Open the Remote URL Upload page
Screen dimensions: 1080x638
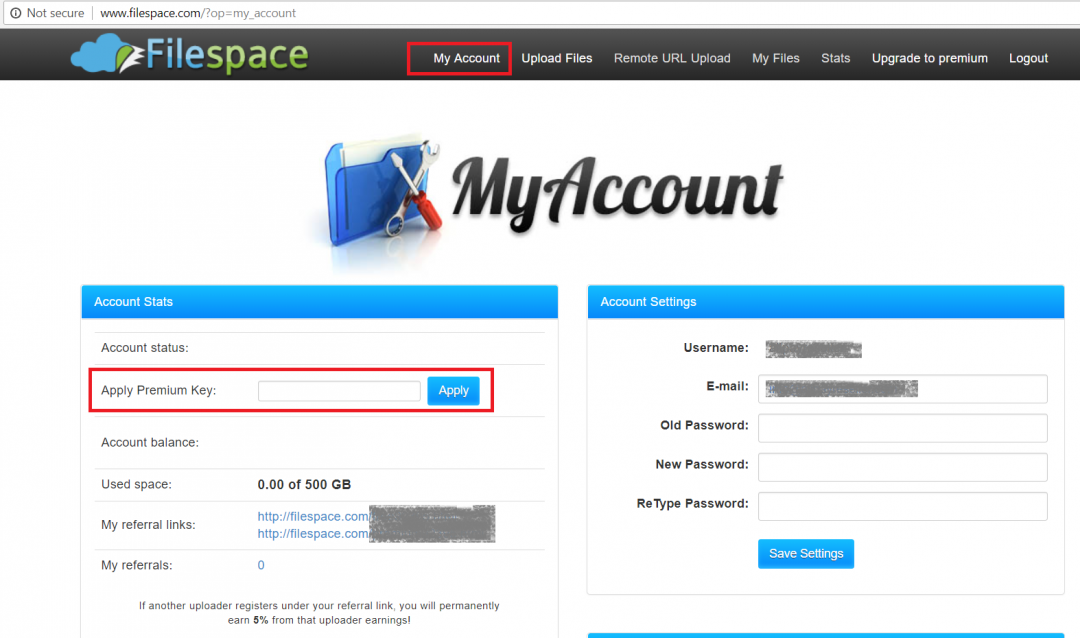click(x=672, y=58)
